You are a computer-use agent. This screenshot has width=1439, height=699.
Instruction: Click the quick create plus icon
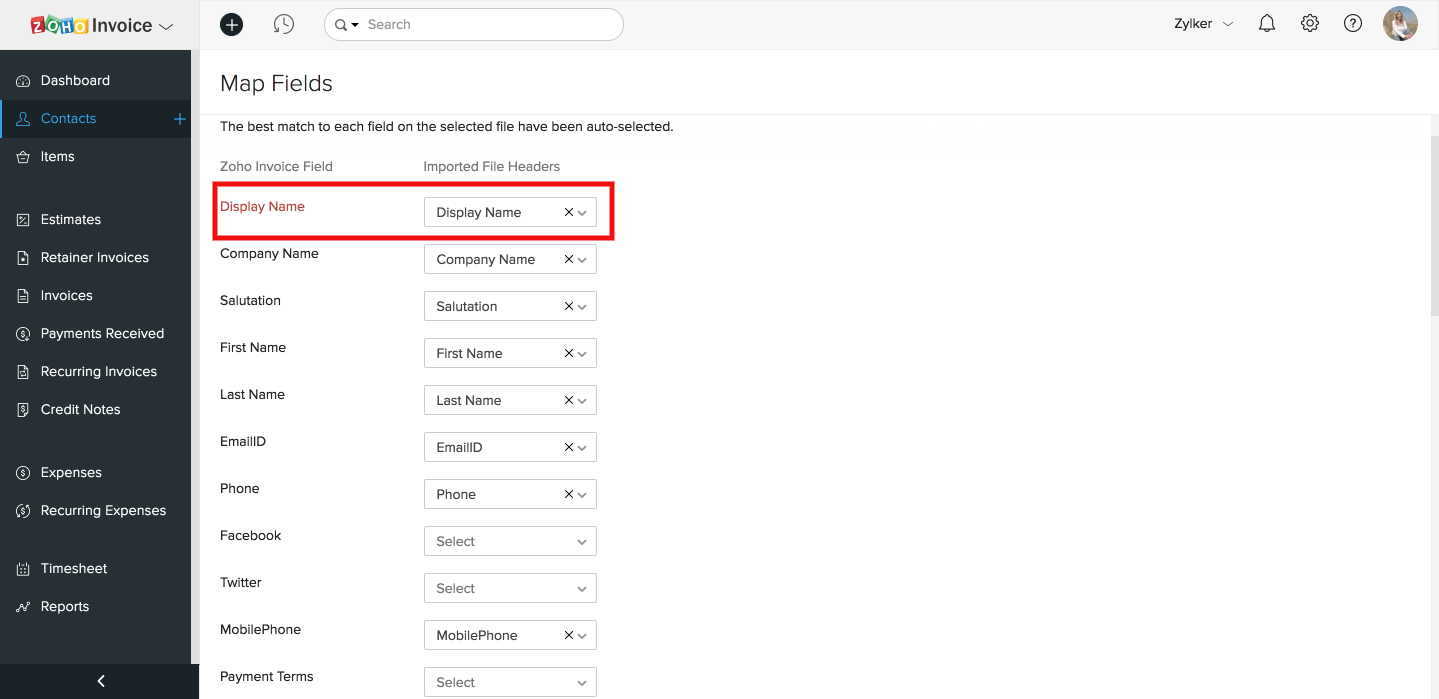[231, 24]
